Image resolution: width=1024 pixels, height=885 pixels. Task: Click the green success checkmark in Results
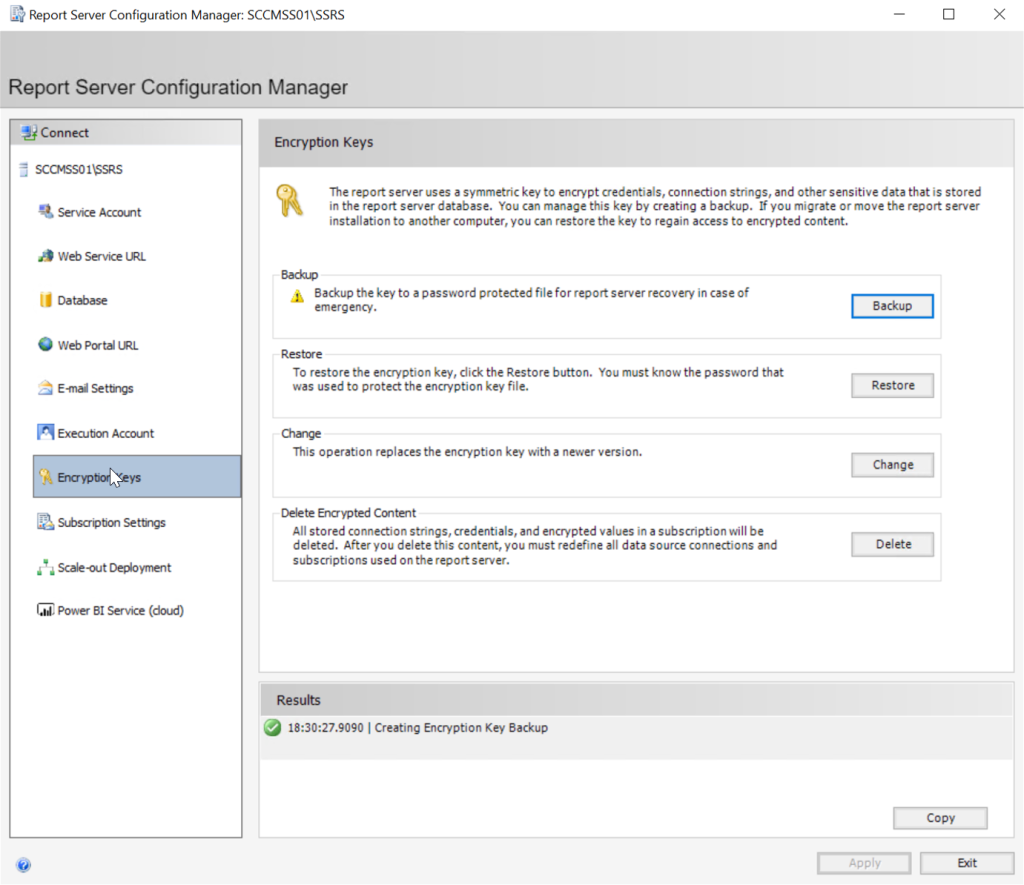[x=272, y=728]
